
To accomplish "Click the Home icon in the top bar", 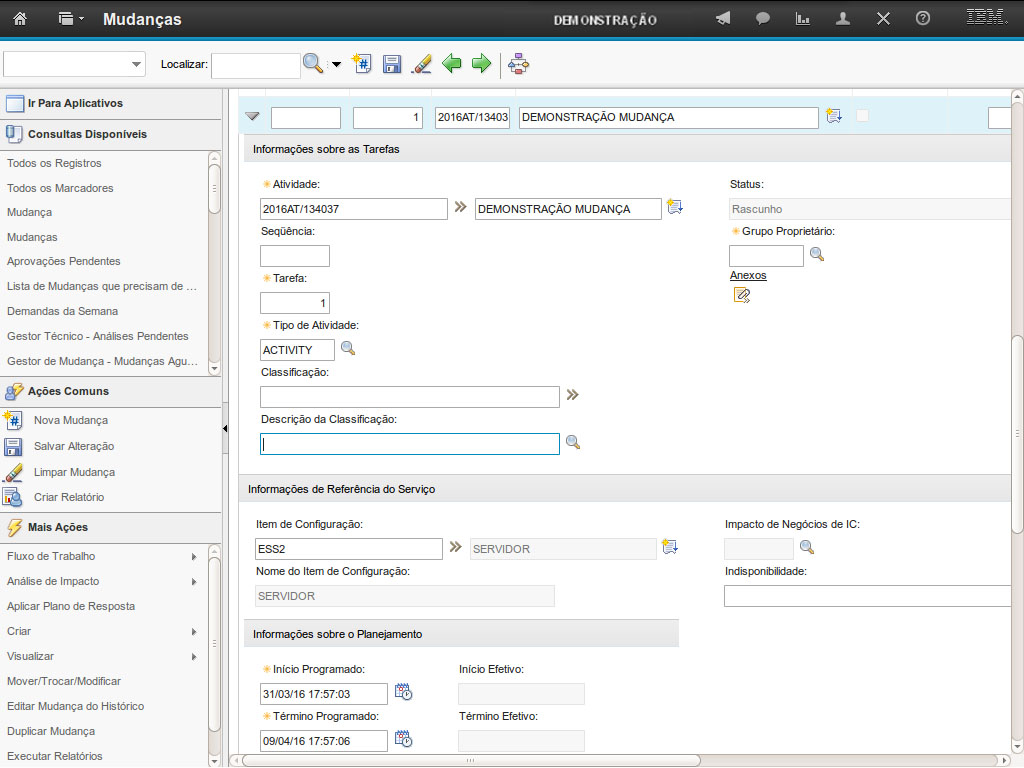I will [20, 19].
